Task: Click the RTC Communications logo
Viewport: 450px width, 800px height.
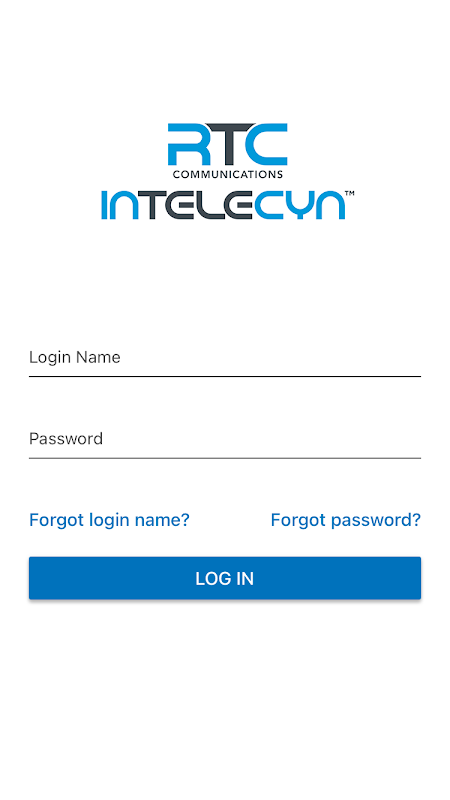Action: coord(228,151)
